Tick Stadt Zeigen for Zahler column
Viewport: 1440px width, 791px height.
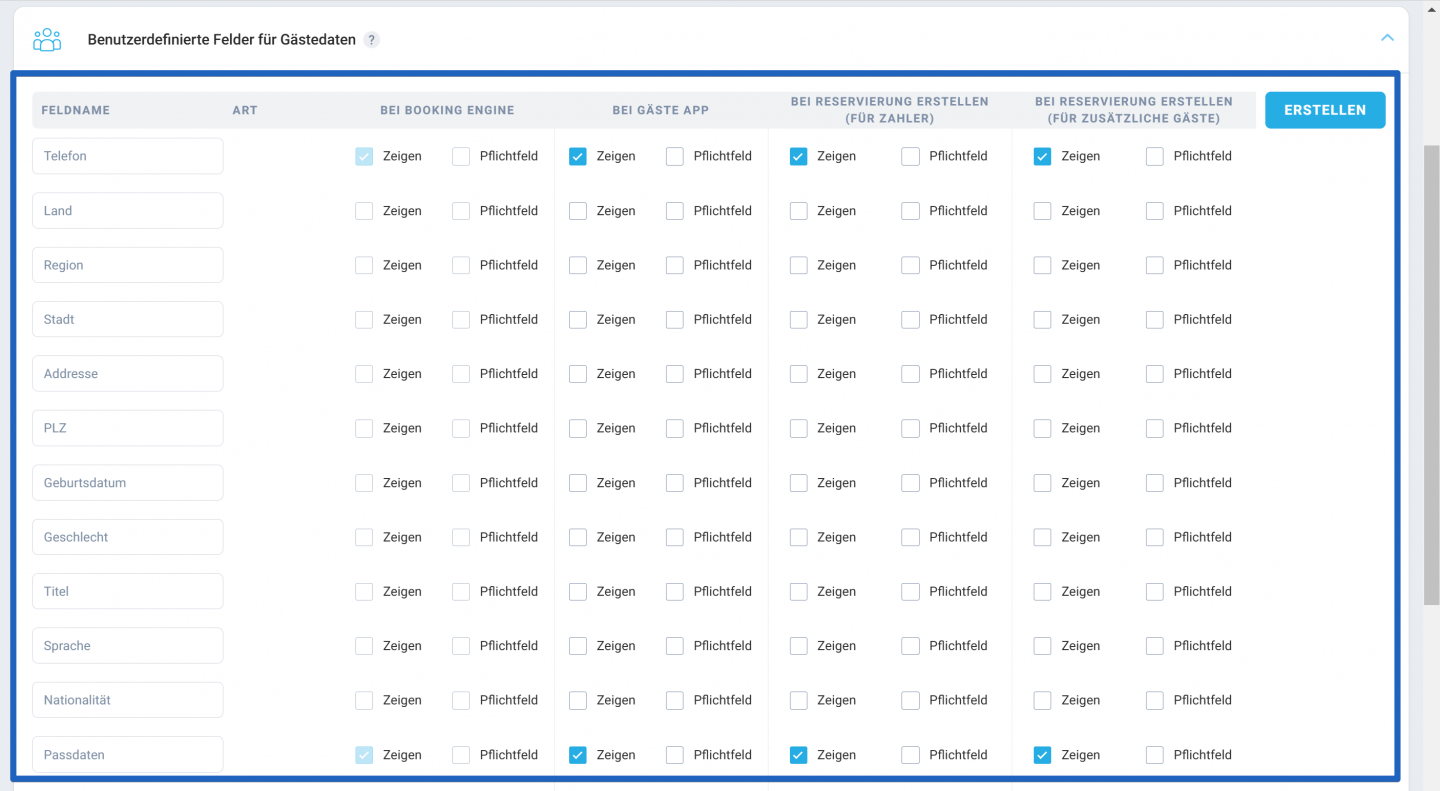point(798,319)
